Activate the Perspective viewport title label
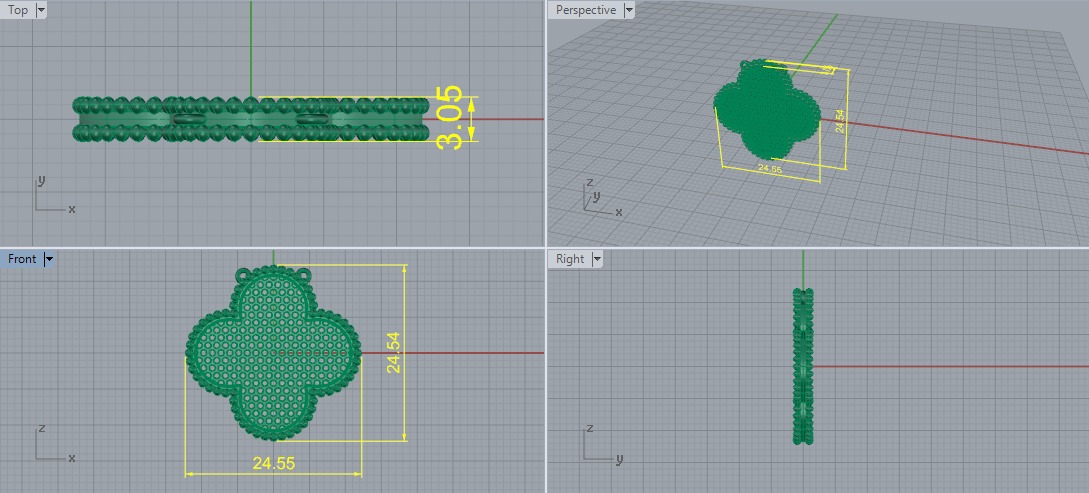This screenshot has height=493, width=1089. [x=585, y=10]
